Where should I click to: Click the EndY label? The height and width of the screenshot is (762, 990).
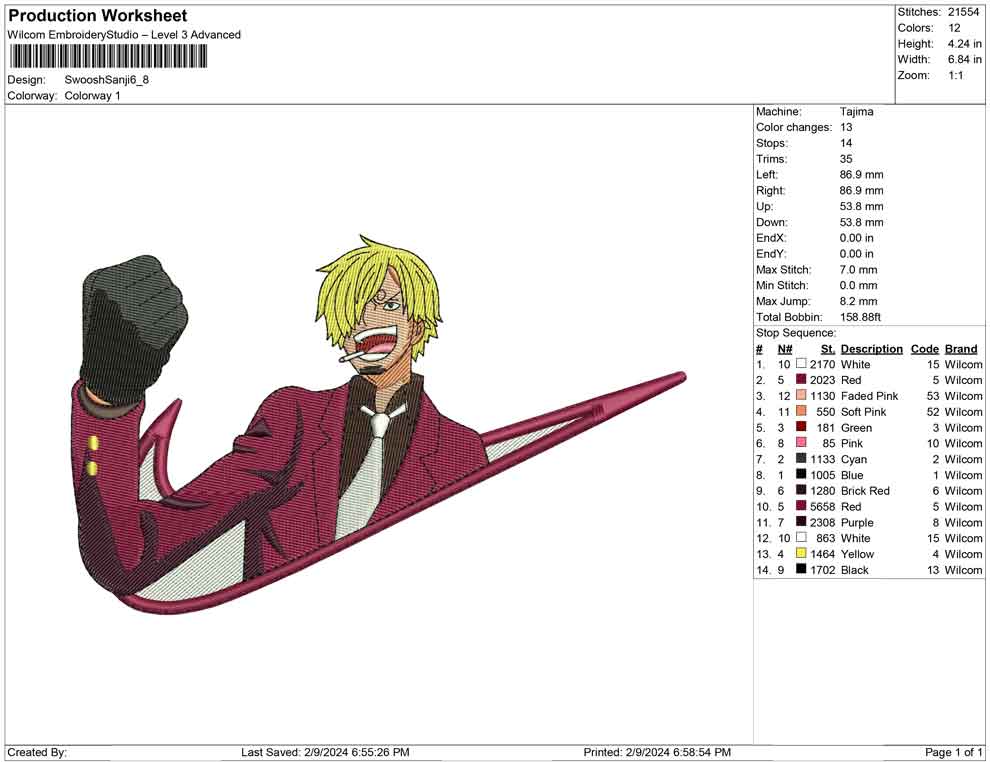[x=771, y=254]
